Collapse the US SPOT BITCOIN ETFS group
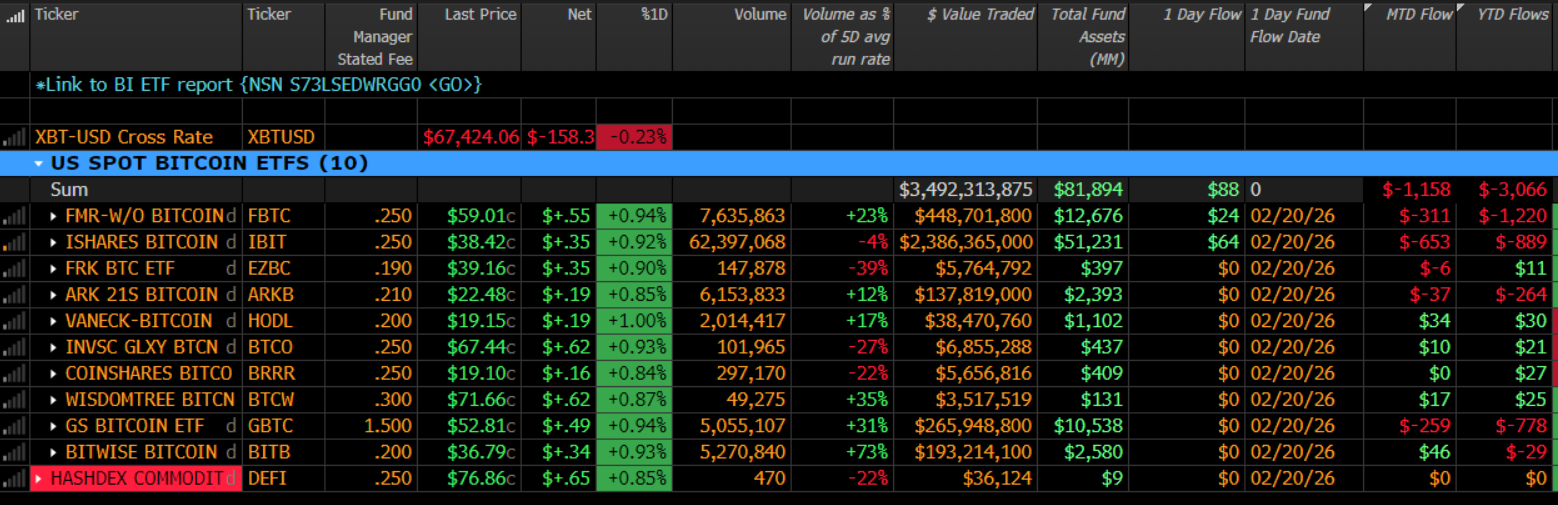This screenshot has width=1558, height=505. click(x=39, y=163)
